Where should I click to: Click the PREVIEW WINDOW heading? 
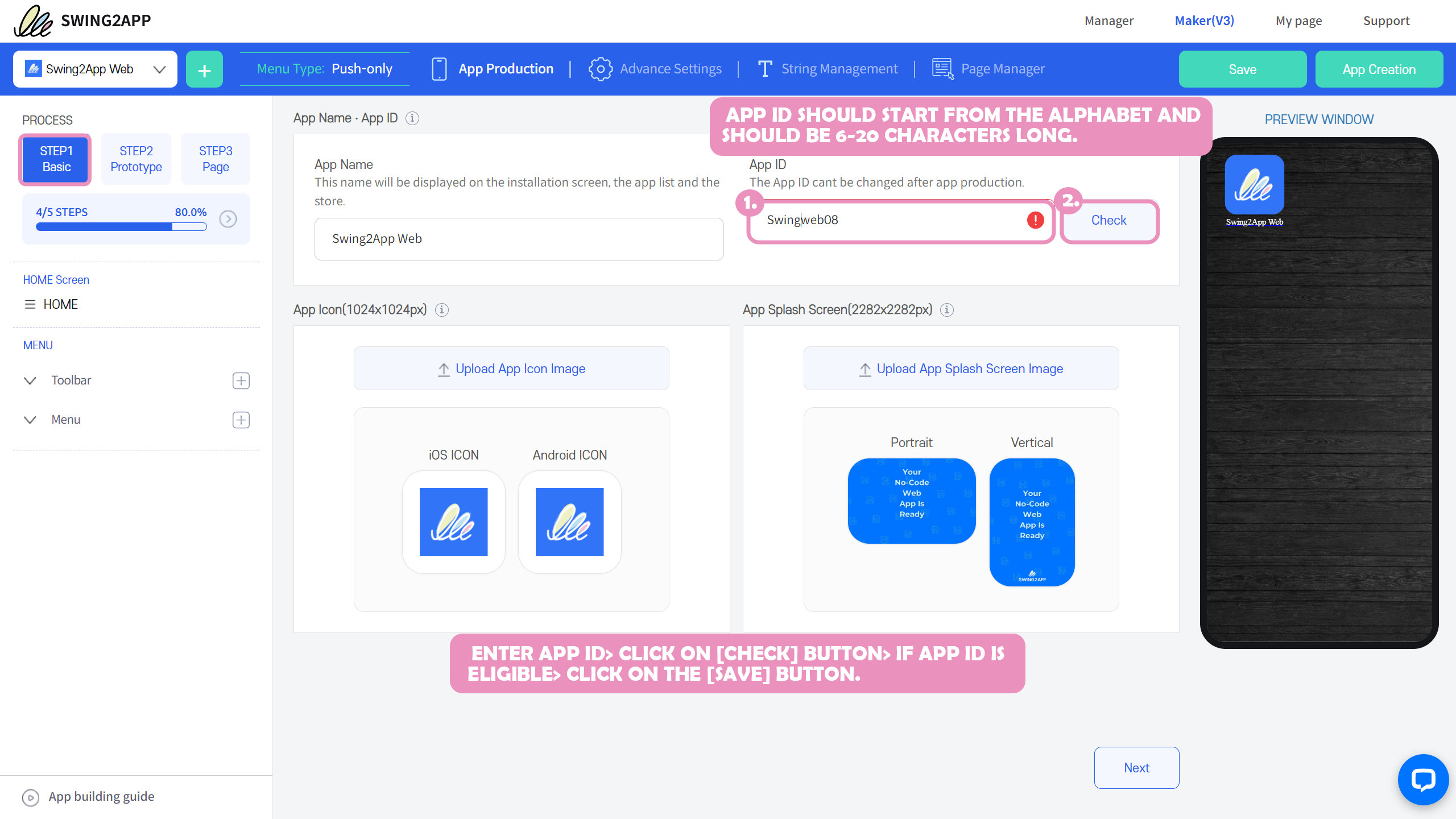point(1319,119)
